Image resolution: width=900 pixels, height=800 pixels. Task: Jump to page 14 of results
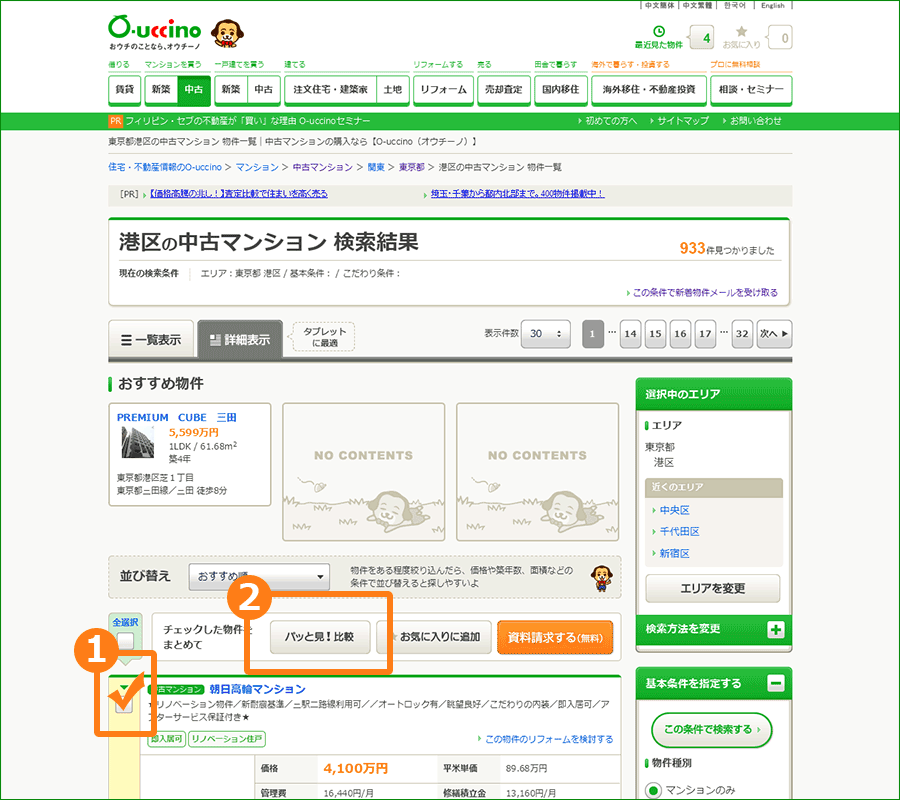[630, 333]
